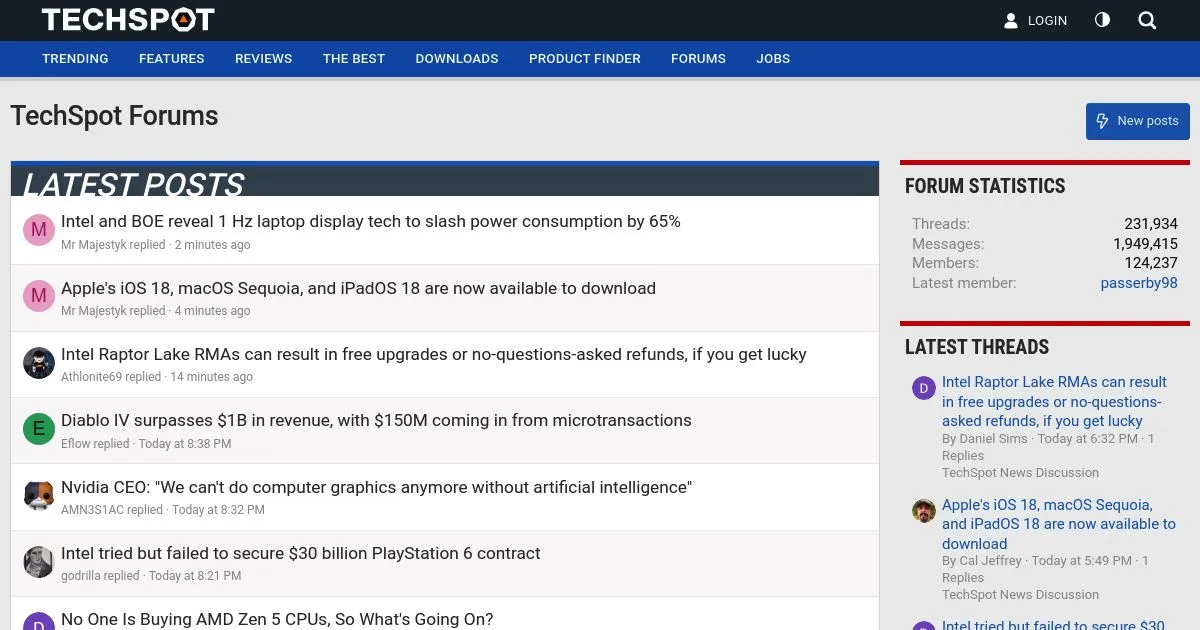The image size is (1200, 630).
Task: Open the JOBS navigation link
Action: pyautogui.click(x=773, y=59)
